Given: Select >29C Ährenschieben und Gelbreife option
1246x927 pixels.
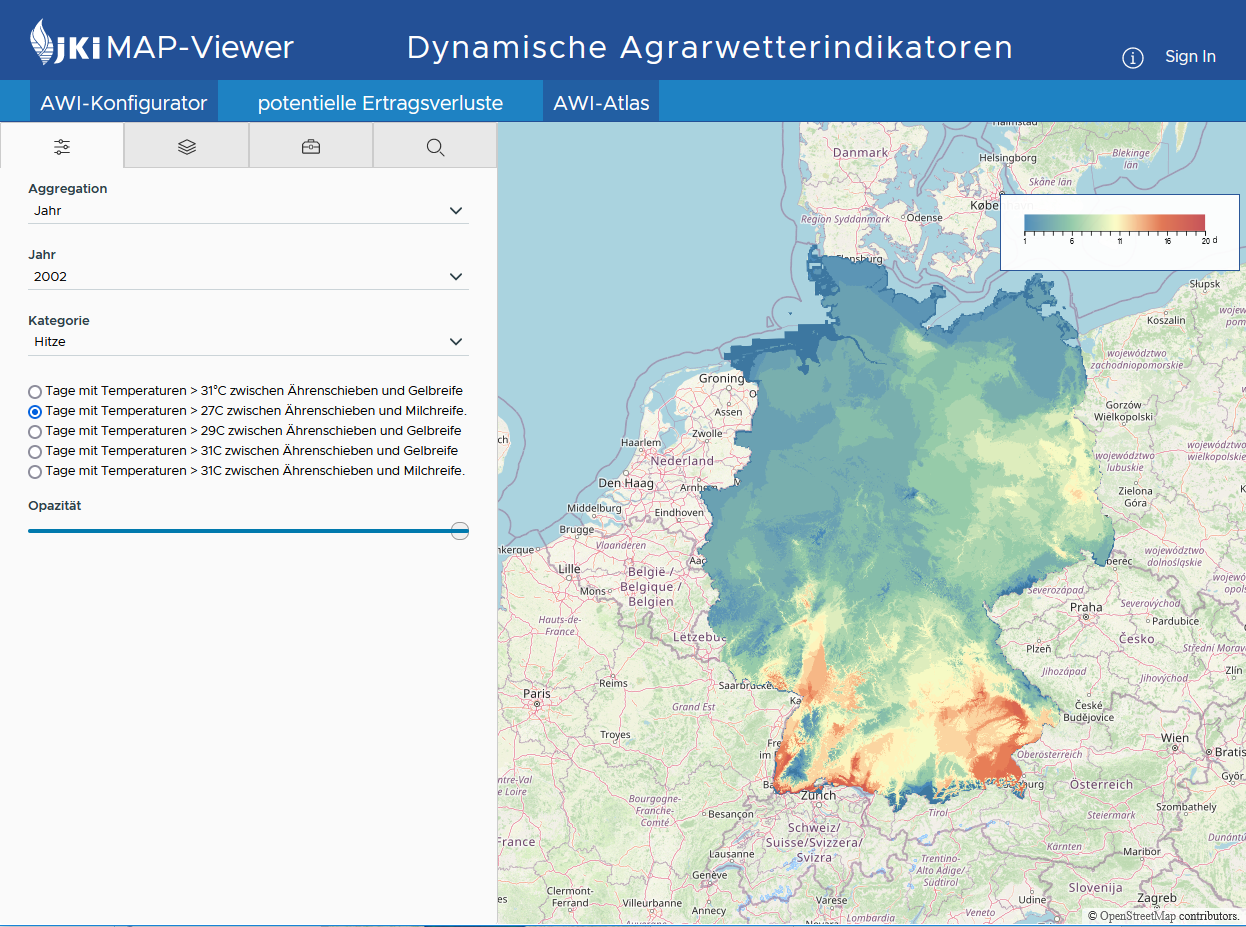Looking at the screenshot, I should [36, 432].
